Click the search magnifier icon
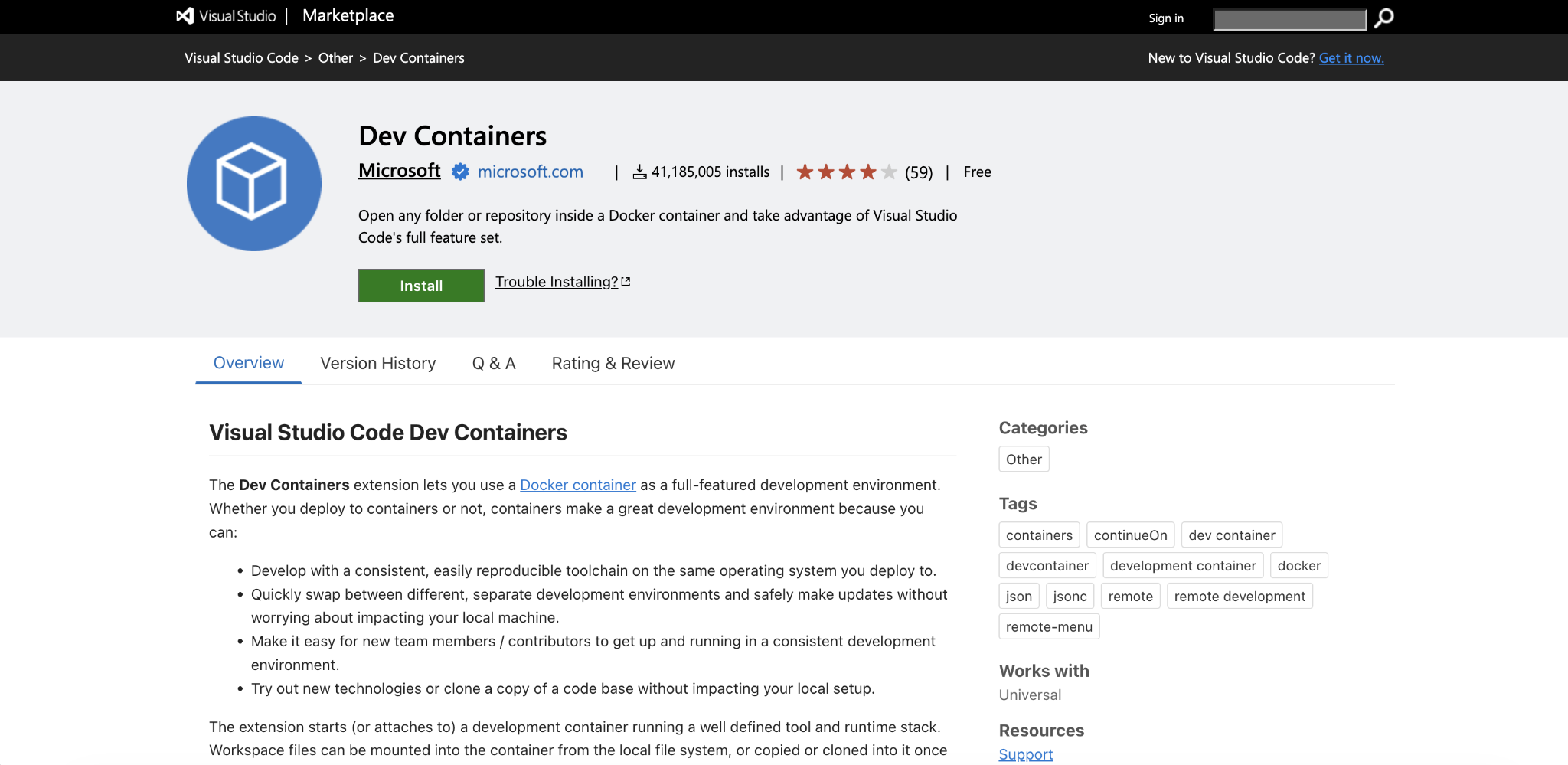The width and height of the screenshot is (1568, 765). click(1384, 18)
